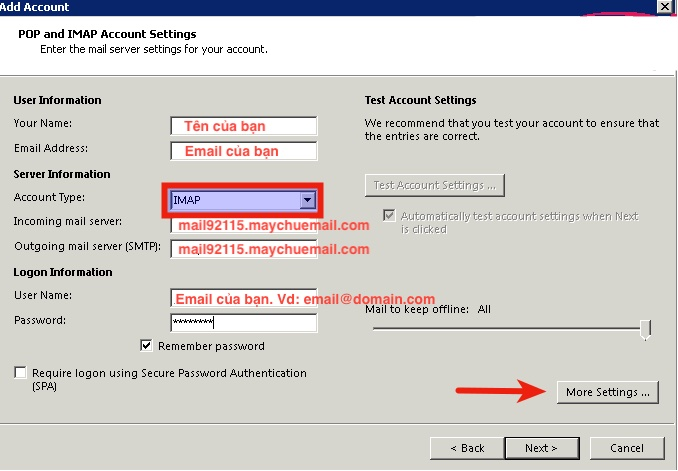Click the Add Account title bar
Viewport: 678px width, 471px height.
click(300, 7)
